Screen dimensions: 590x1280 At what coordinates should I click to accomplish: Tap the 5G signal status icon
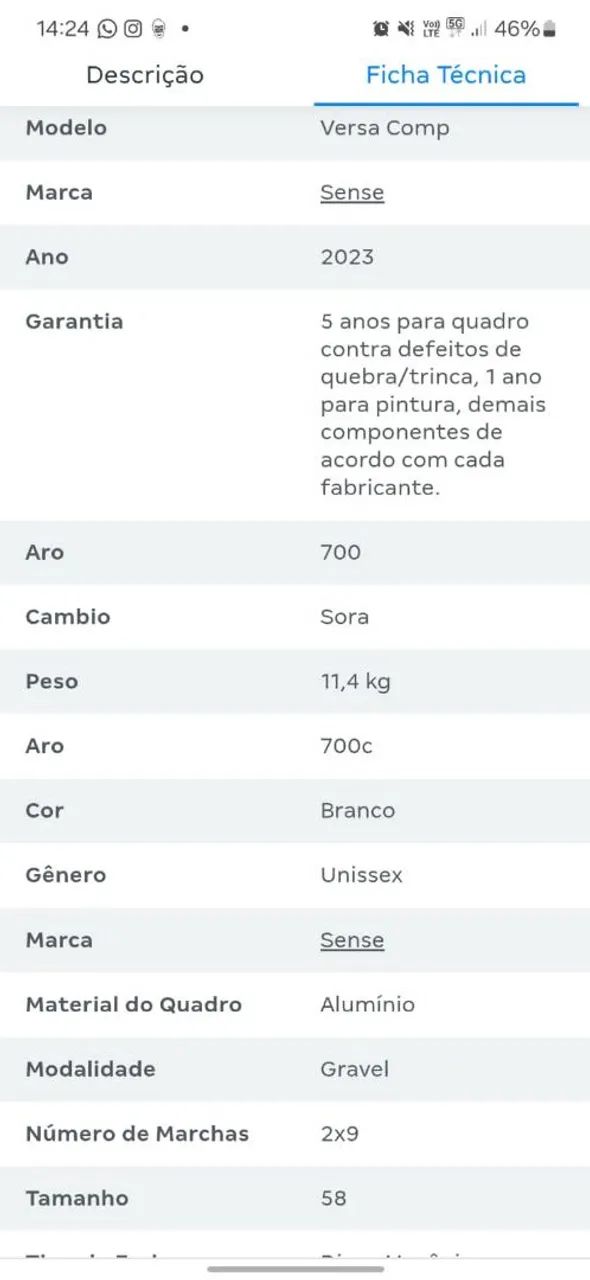[x=456, y=28]
